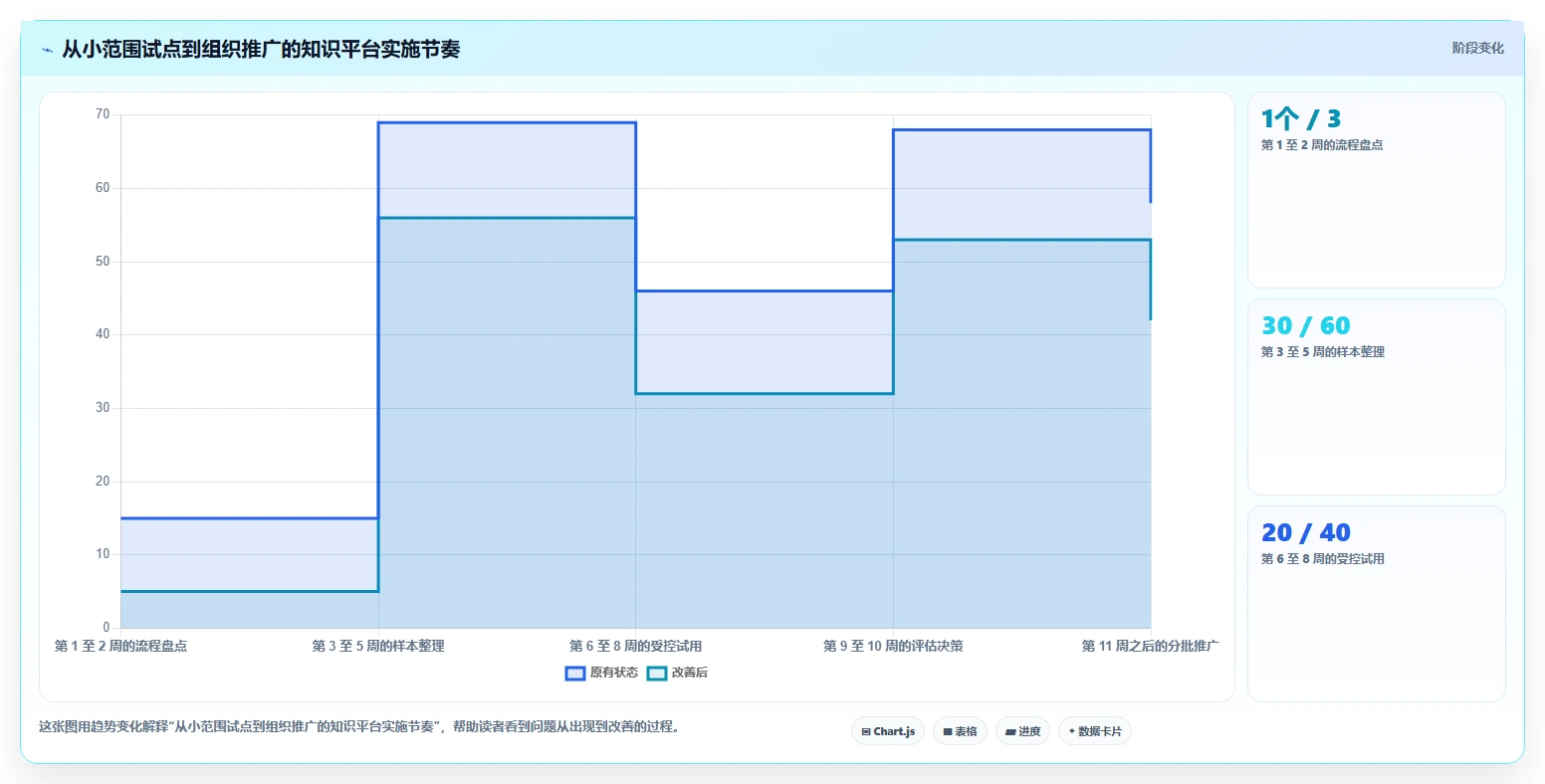1545x784 pixels.
Task: Click the chart description text below the chart
Action: (361, 727)
